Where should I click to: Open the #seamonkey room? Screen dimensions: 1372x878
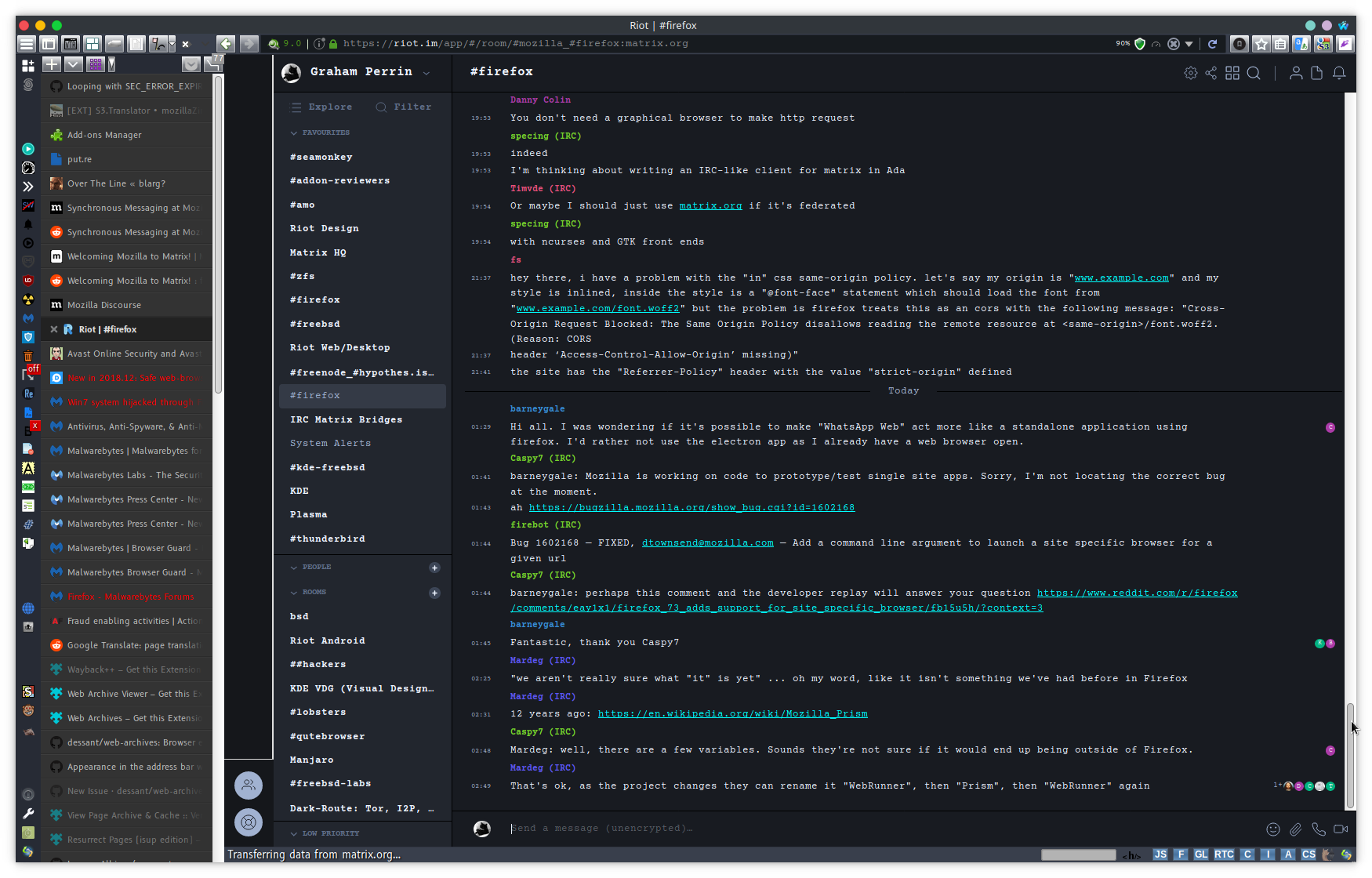point(362,158)
